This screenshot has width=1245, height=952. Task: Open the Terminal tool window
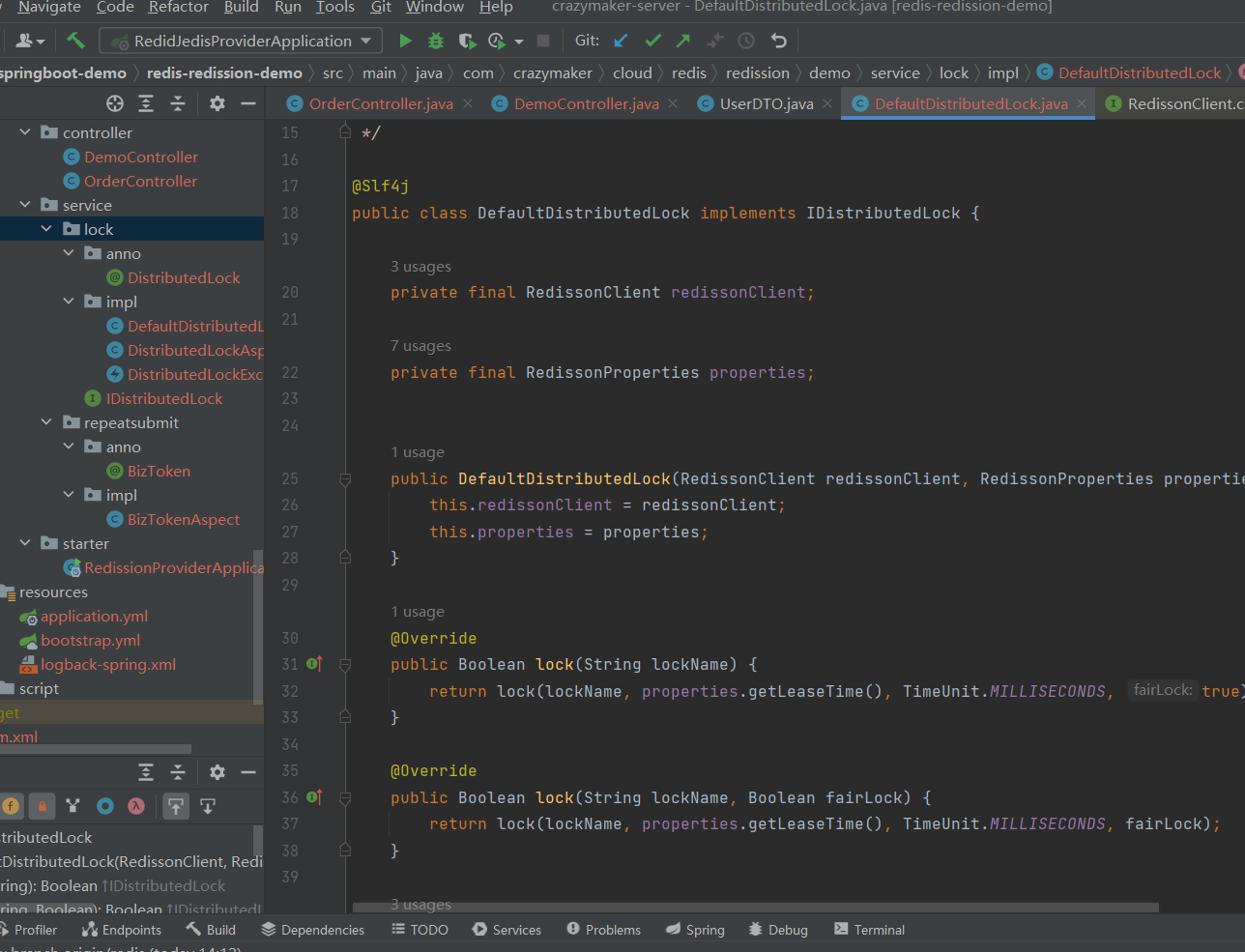click(x=869, y=930)
